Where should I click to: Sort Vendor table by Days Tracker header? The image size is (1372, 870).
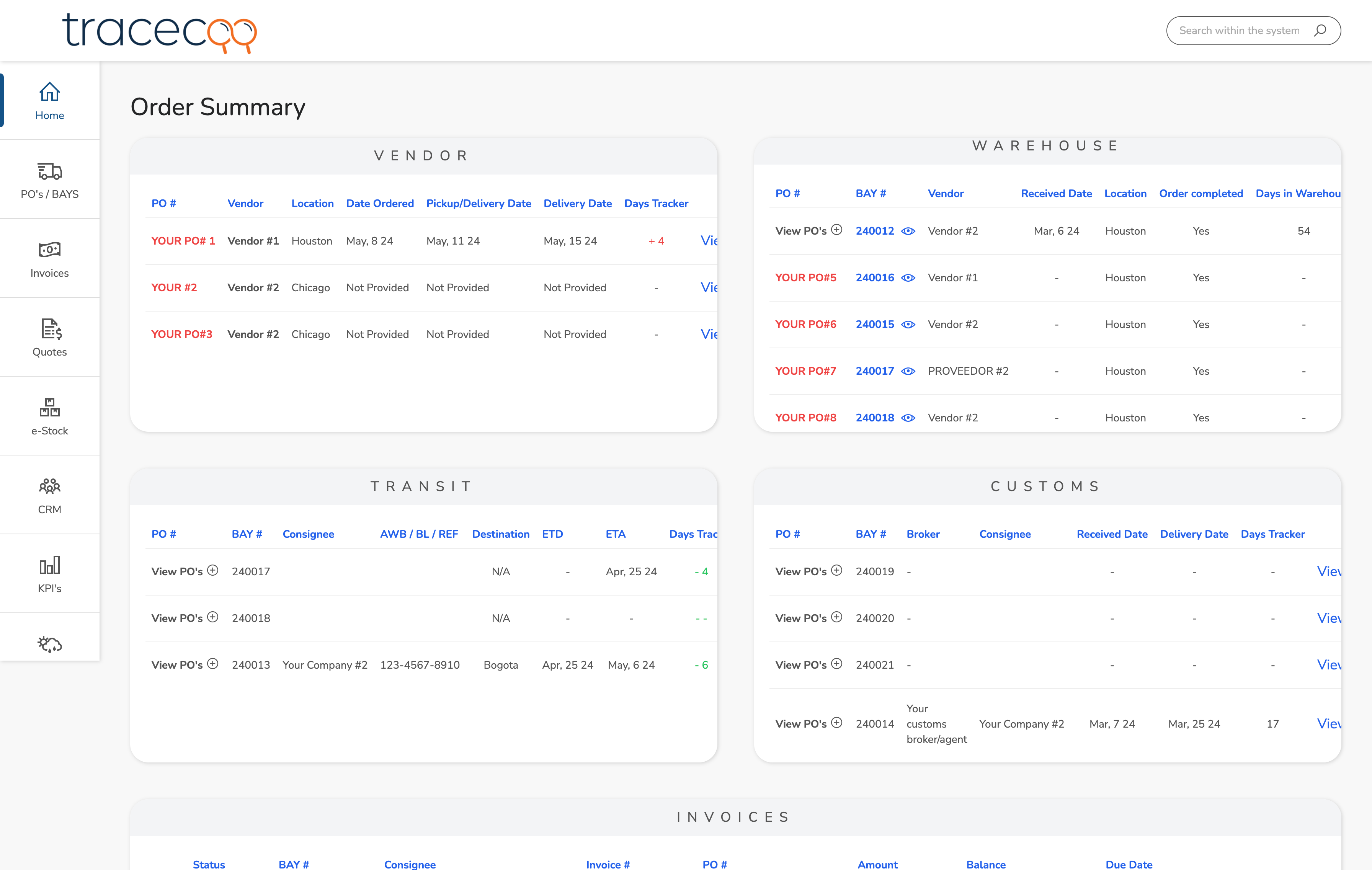click(x=656, y=203)
